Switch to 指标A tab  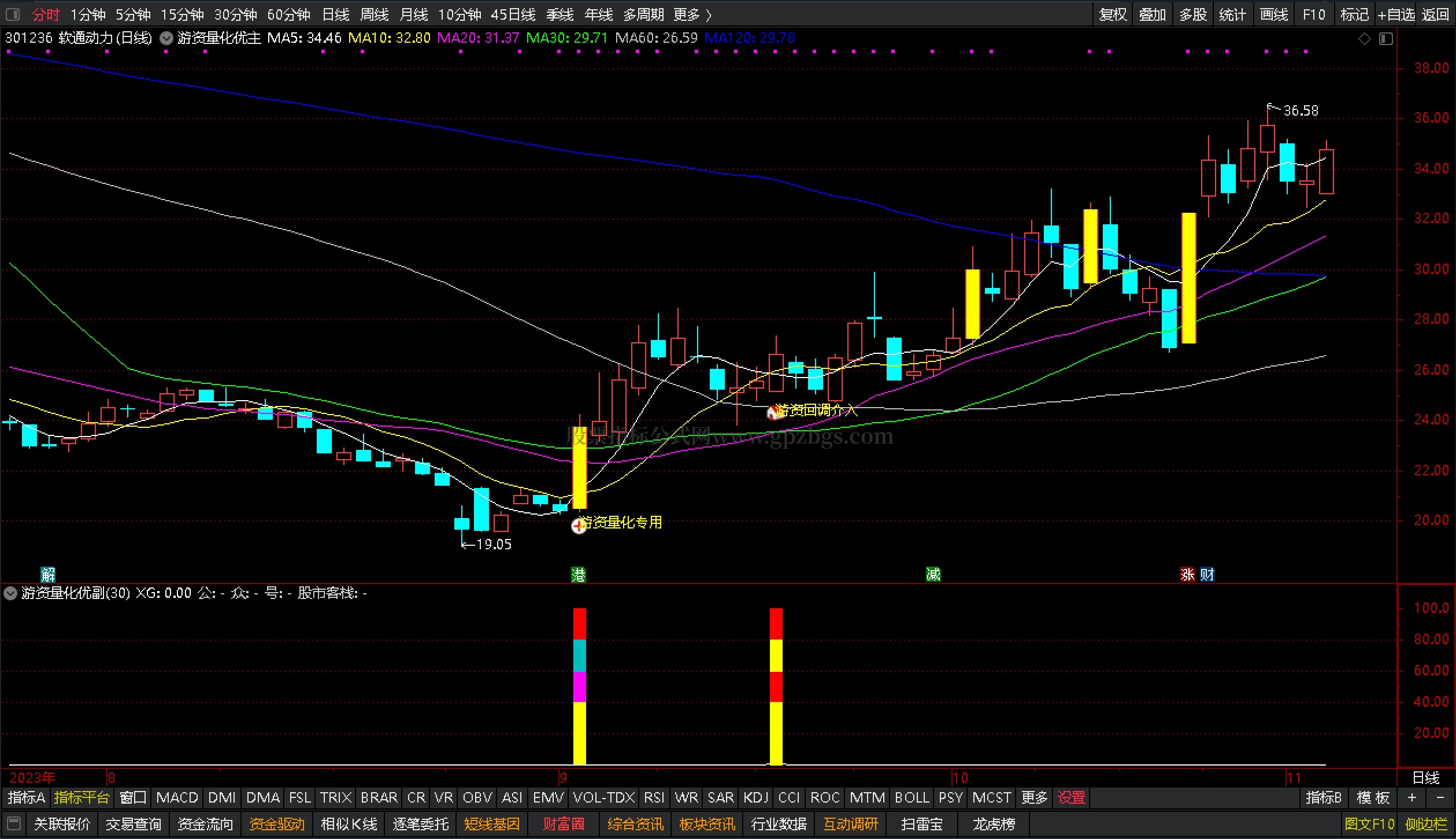[x=26, y=798]
